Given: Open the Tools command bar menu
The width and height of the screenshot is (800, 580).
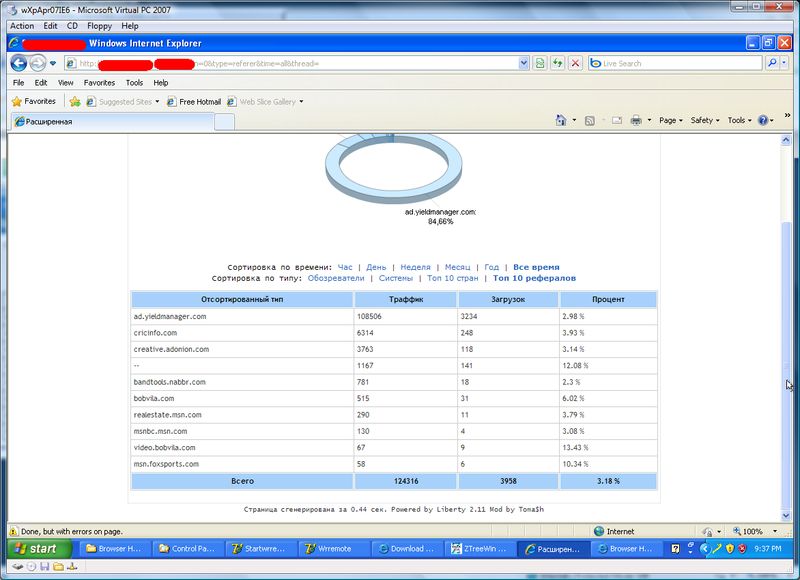Looking at the screenshot, I should 739,120.
